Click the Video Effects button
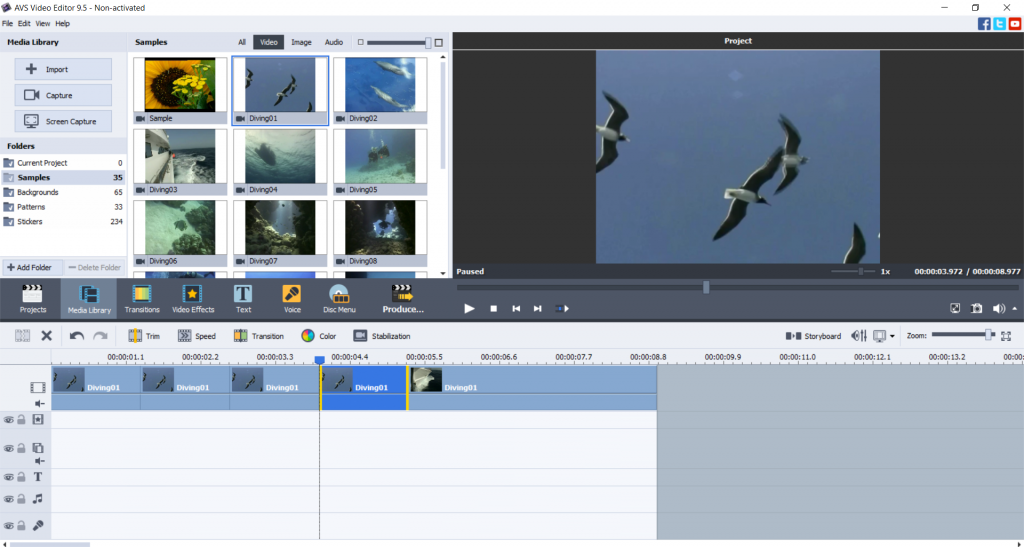 click(193, 298)
